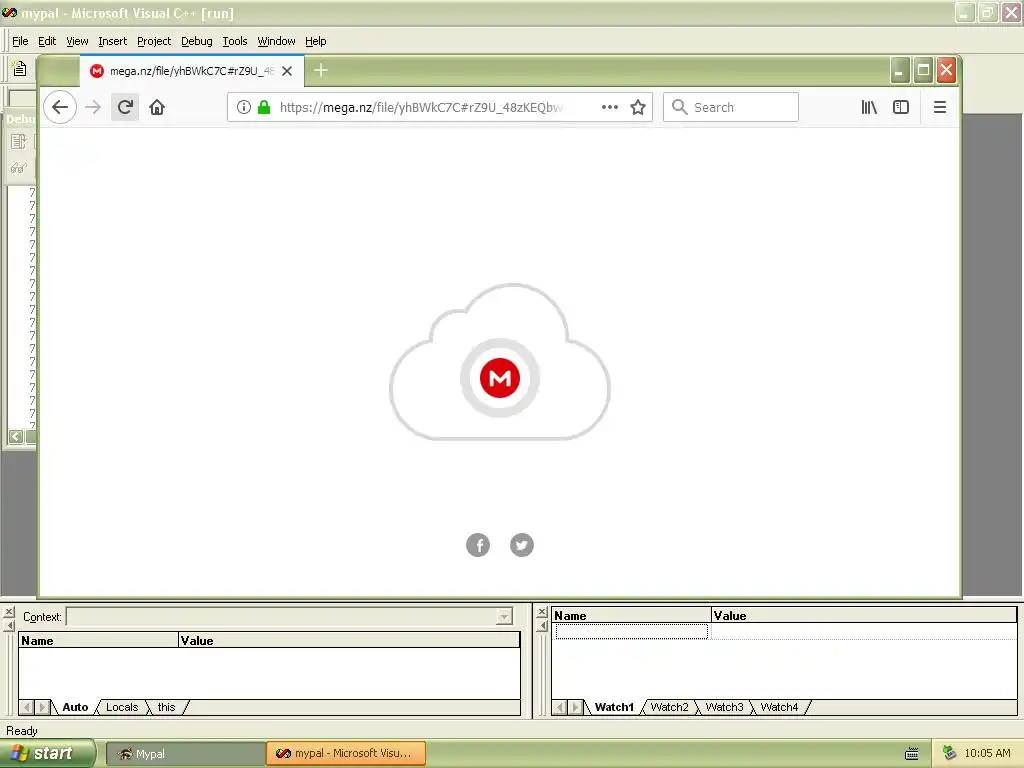Switch to the Auto variables tab
This screenshot has height=768, width=1024.
[x=75, y=707]
